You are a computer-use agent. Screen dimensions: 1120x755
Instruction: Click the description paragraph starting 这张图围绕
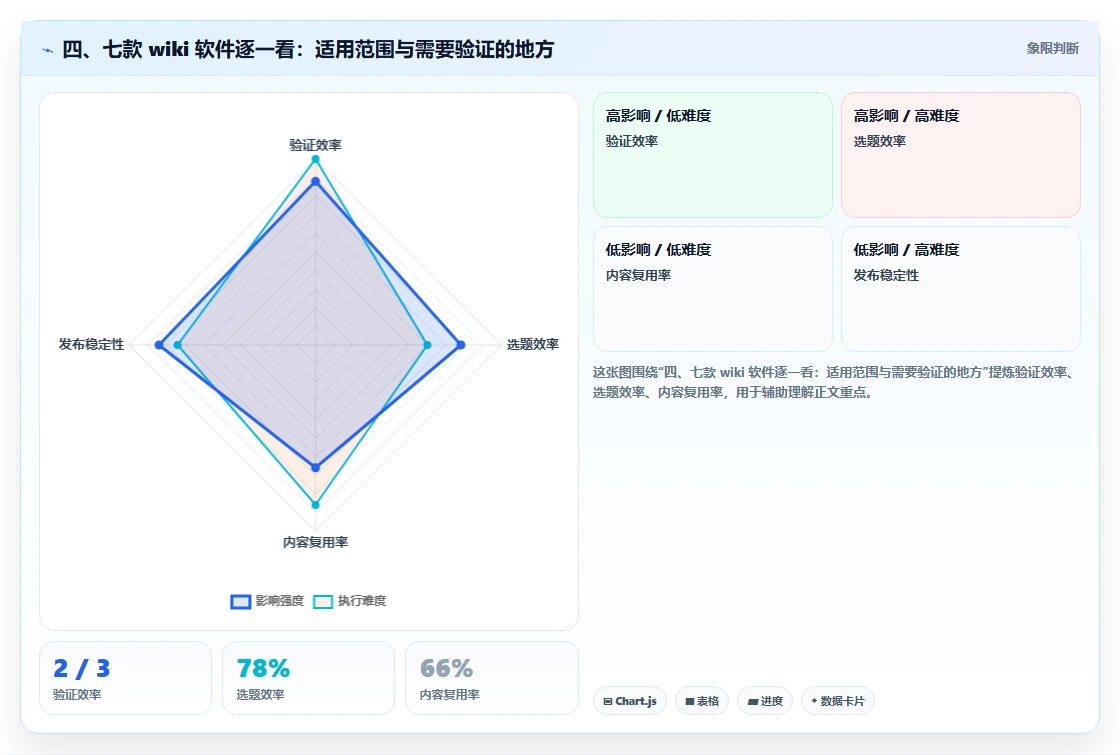[x=834, y=382]
